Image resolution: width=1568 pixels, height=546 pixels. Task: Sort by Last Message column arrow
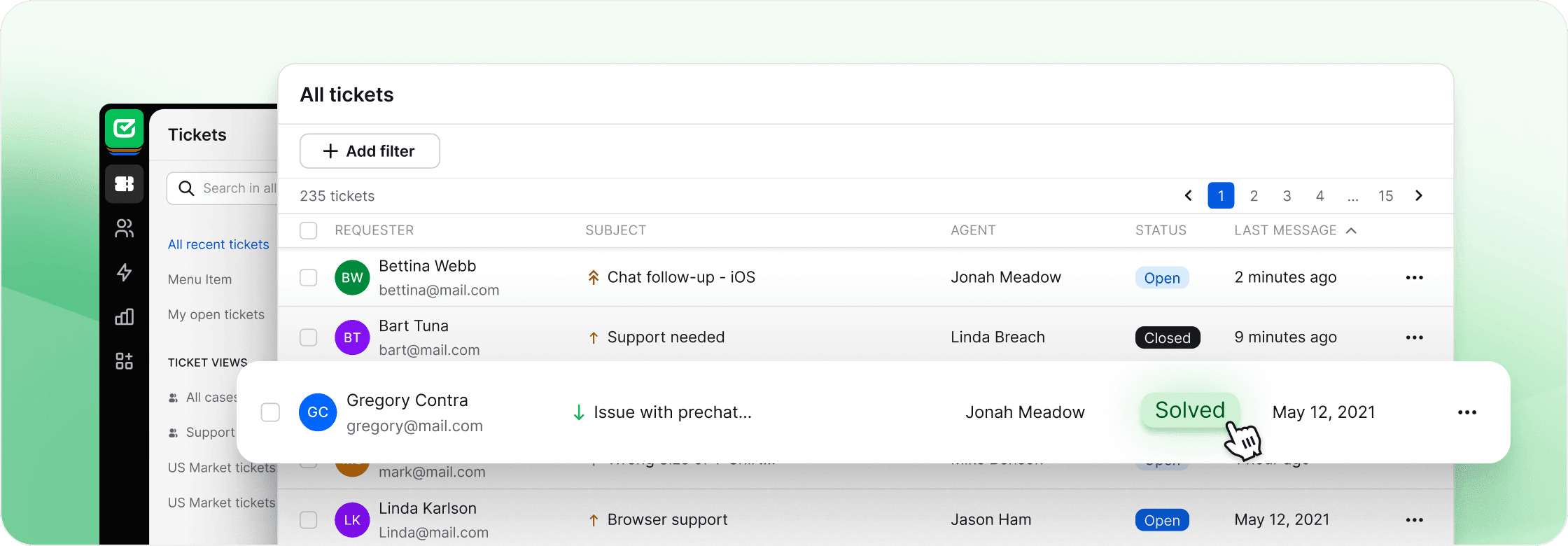[1352, 230]
